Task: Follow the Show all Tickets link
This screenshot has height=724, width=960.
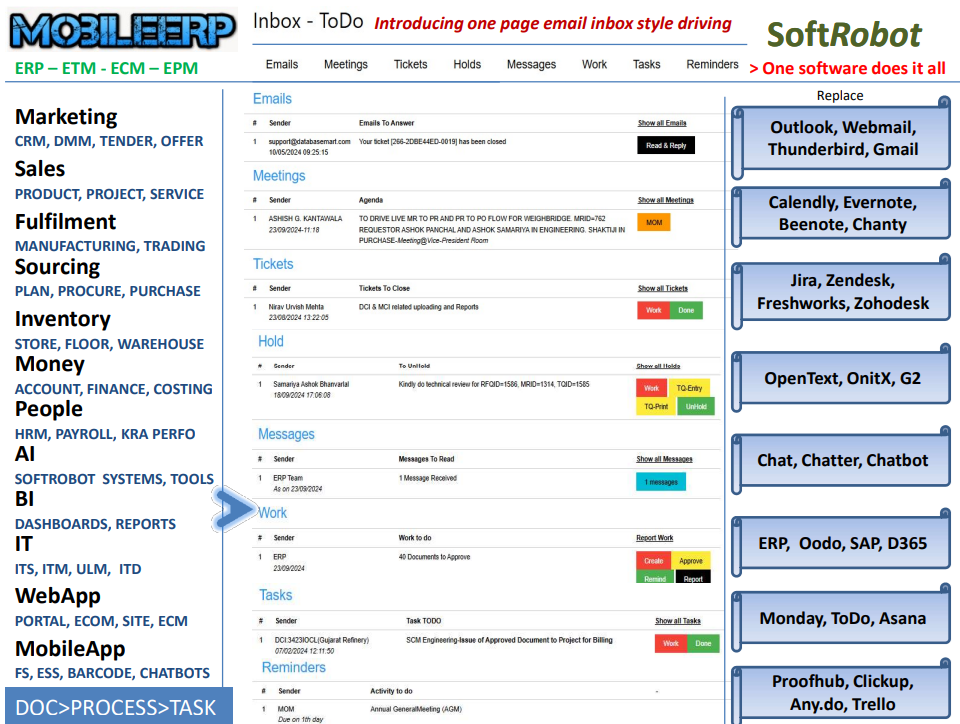Action: pos(662,288)
